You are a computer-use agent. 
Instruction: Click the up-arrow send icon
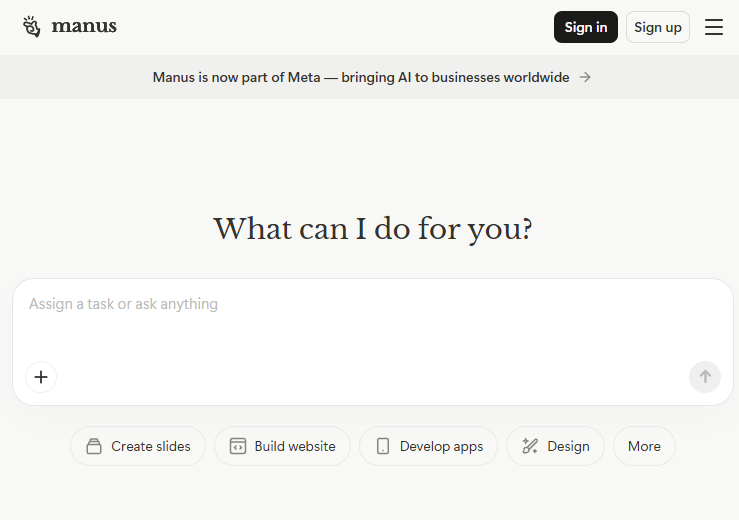point(704,377)
